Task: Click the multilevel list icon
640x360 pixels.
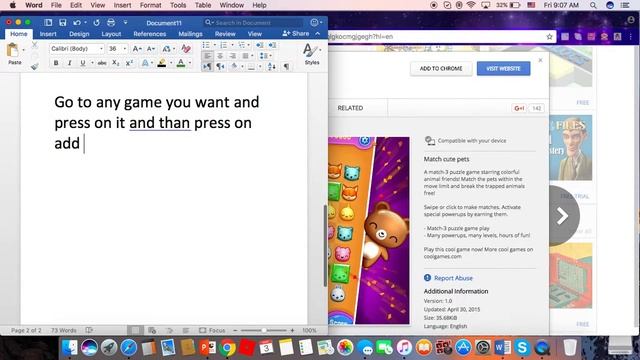Action: 242,45
